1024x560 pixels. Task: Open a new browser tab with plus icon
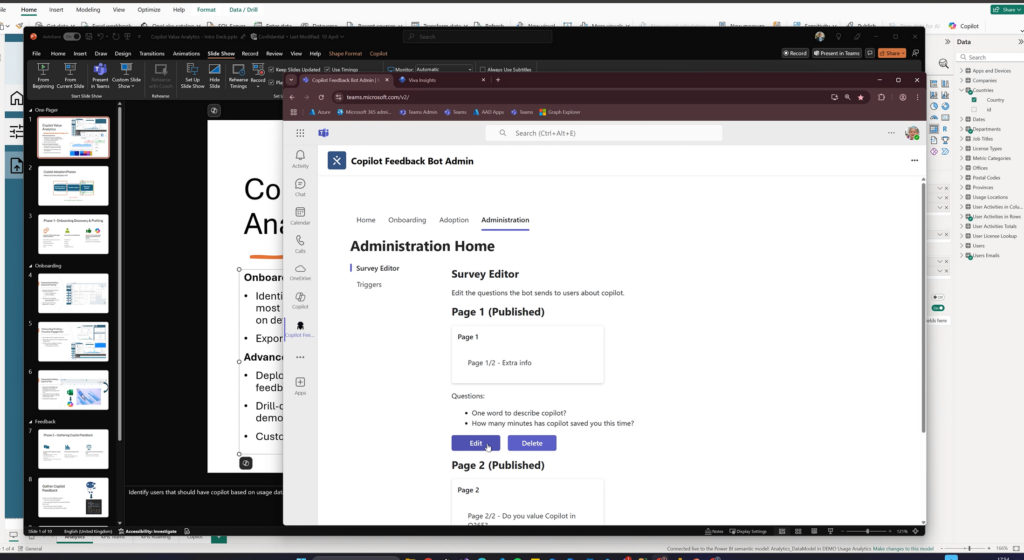tap(498, 80)
